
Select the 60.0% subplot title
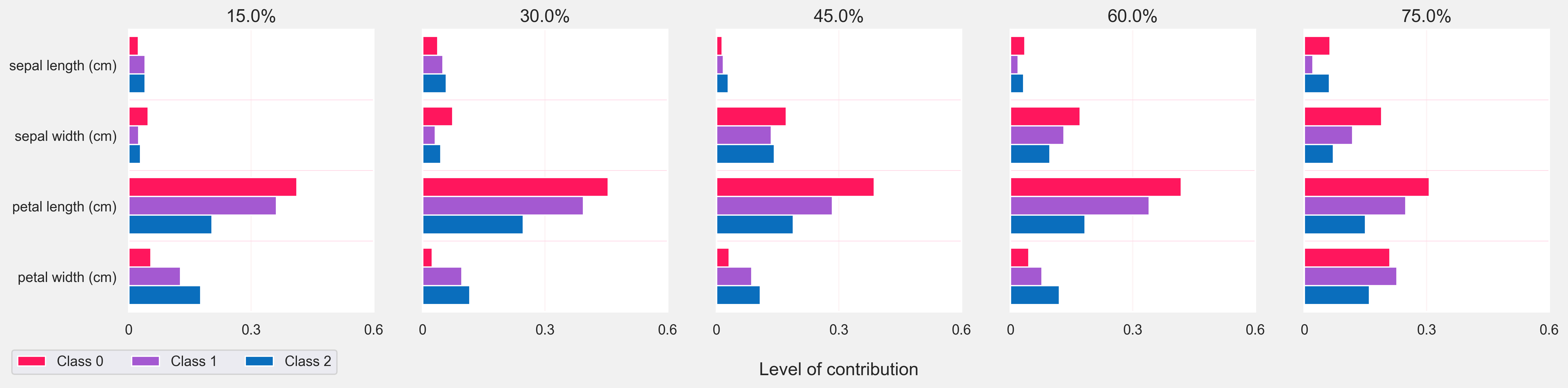click(1131, 16)
